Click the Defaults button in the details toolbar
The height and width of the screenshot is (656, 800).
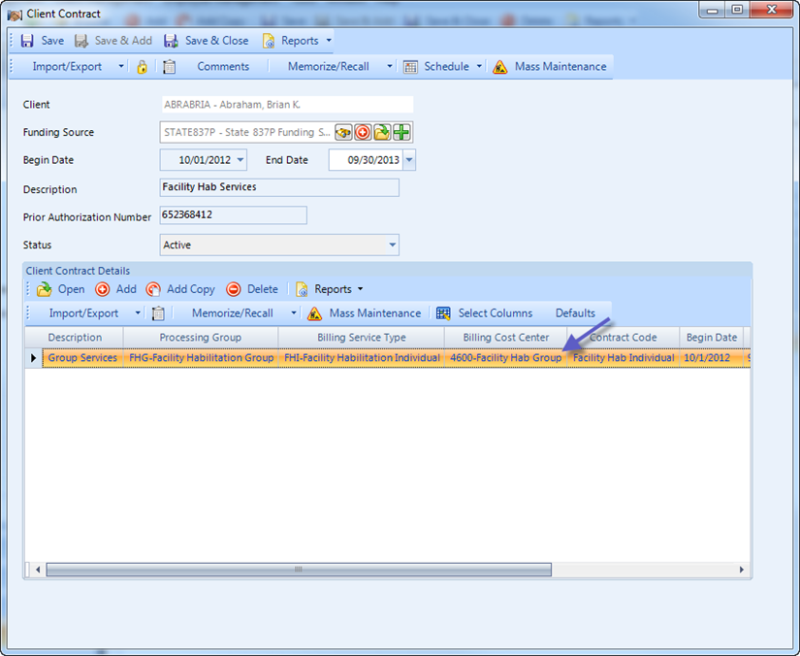[x=575, y=313]
